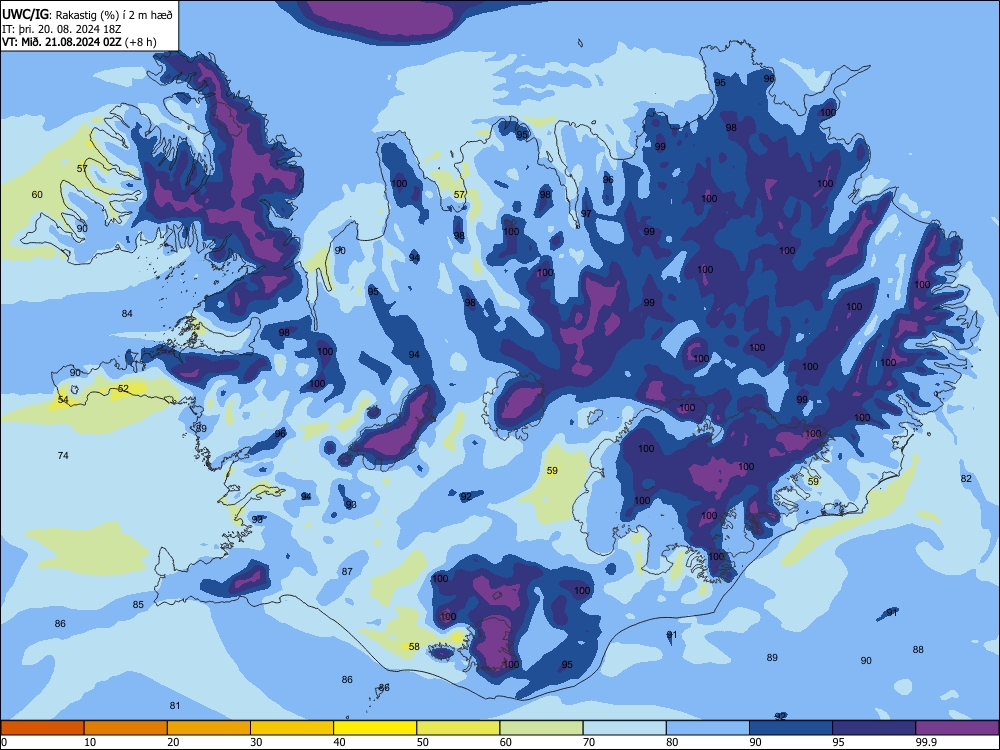1000x750 pixels.
Task: Click the map value 74 over the sea
Action: point(63,455)
